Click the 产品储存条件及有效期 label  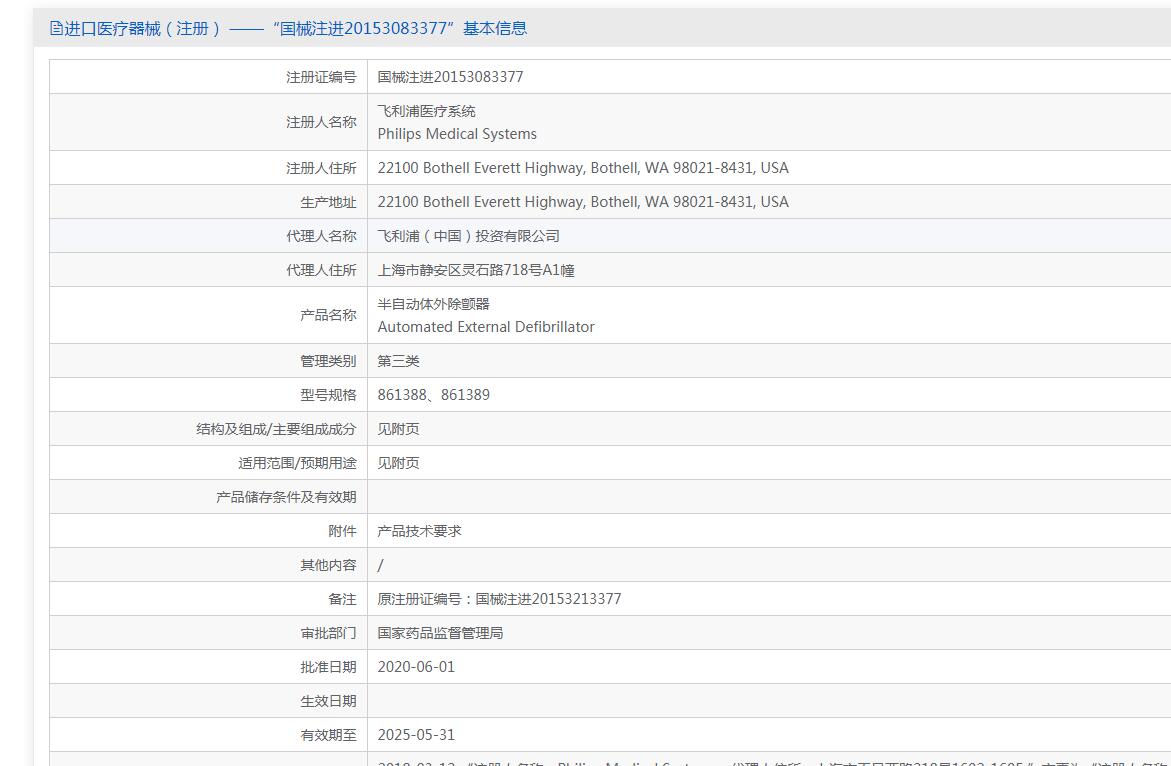point(287,497)
